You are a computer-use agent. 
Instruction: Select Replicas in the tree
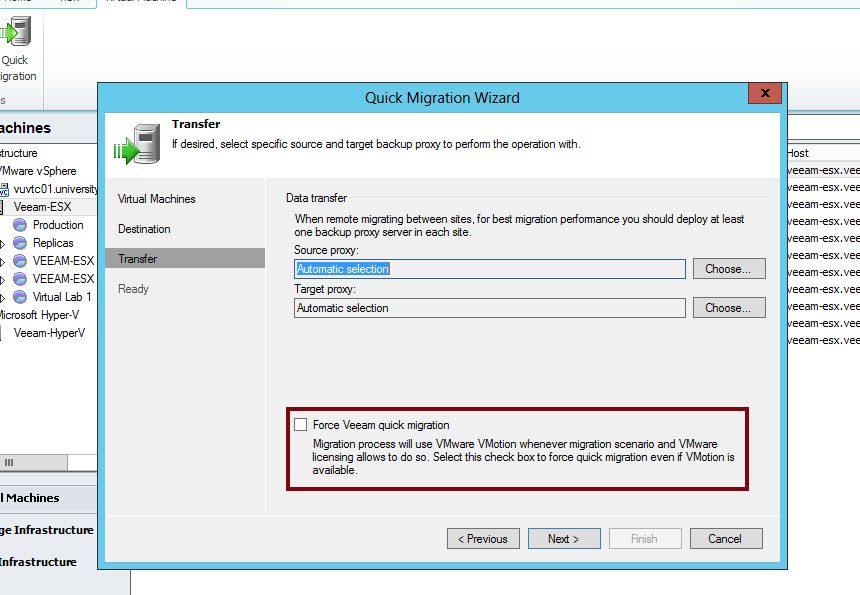coord(53,243)
